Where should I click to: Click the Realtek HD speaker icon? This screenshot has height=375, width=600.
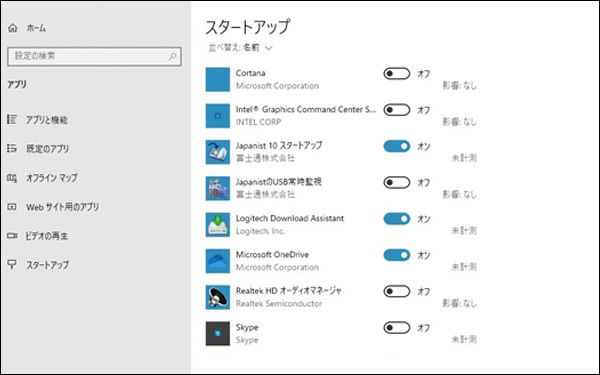click(218, 297)
